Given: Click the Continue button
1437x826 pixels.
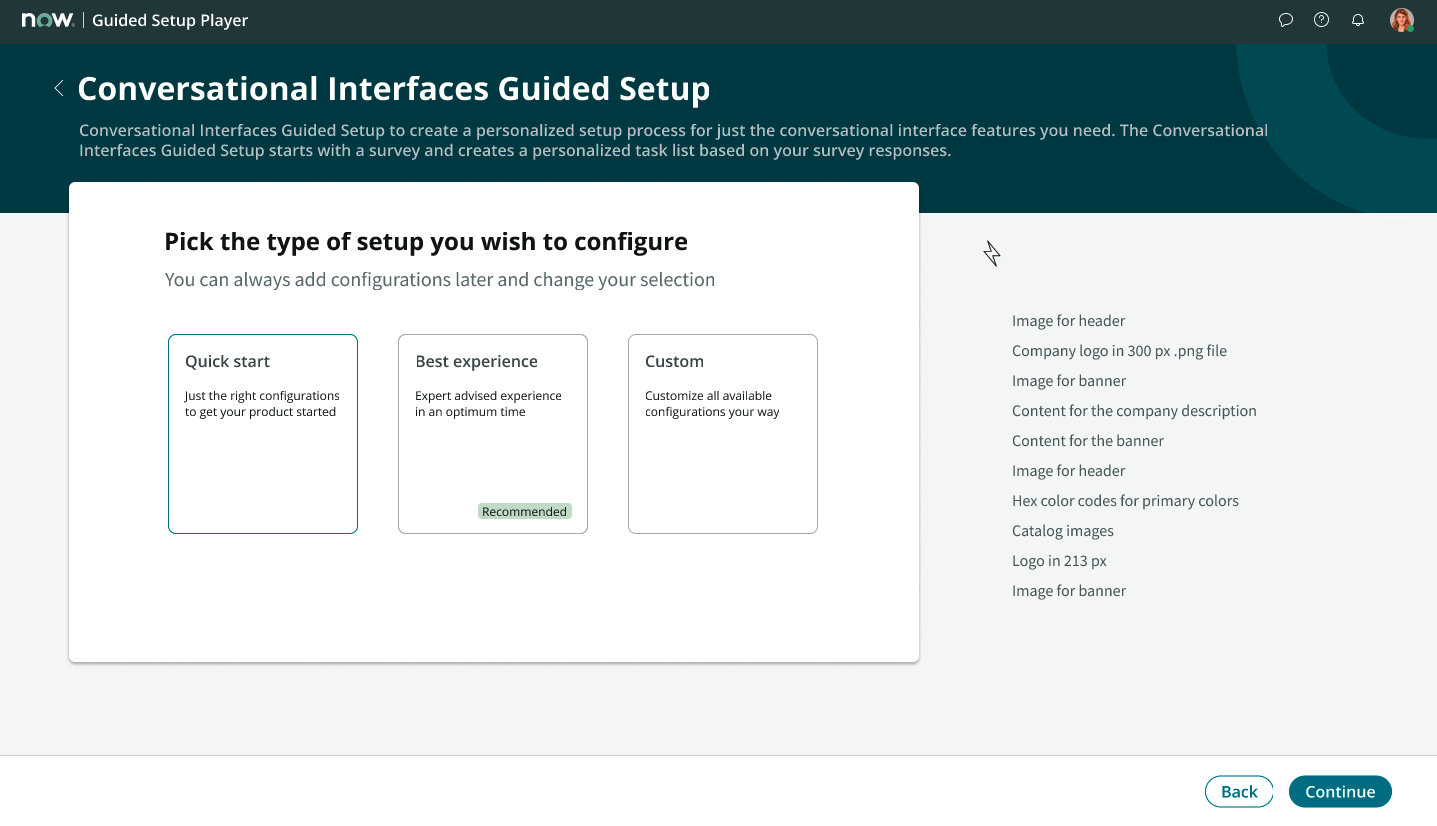Looking at the screenshot, I should [x=1340, y=791].
